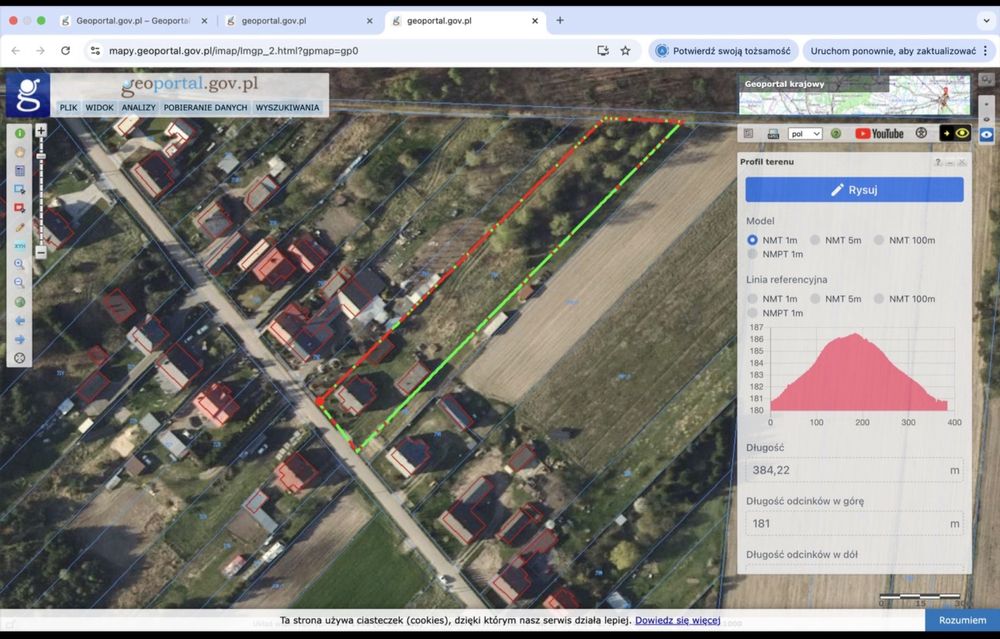This screenshot has height=639, width=1000.
Task: Click the Rysuj draw button
Action: pos(854,190)
